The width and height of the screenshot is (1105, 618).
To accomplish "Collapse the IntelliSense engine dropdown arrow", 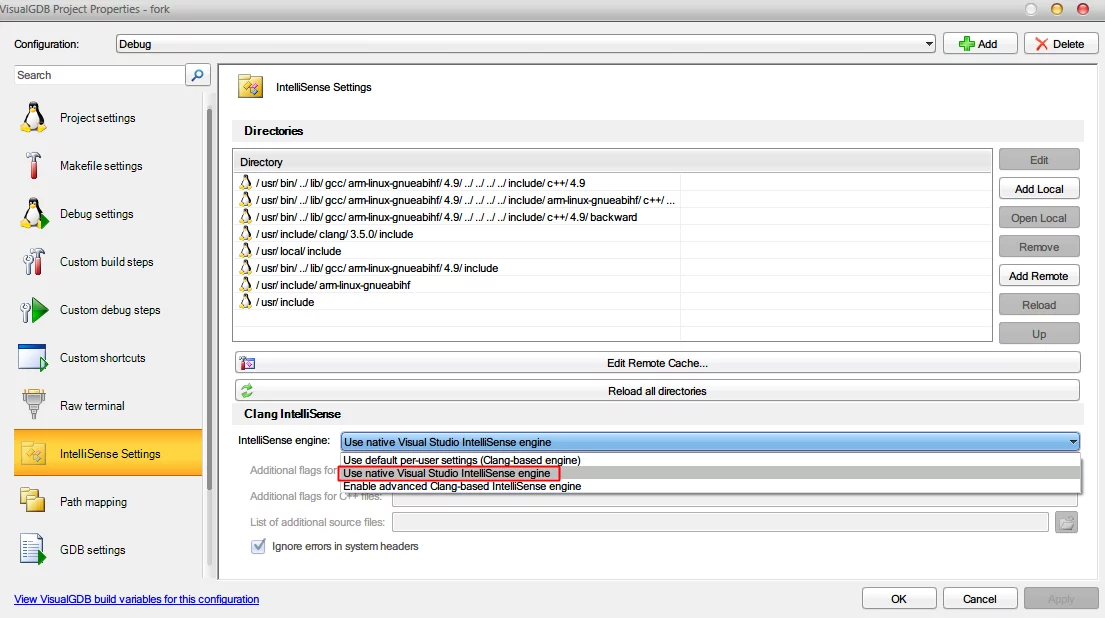I will click(1072, 441).
